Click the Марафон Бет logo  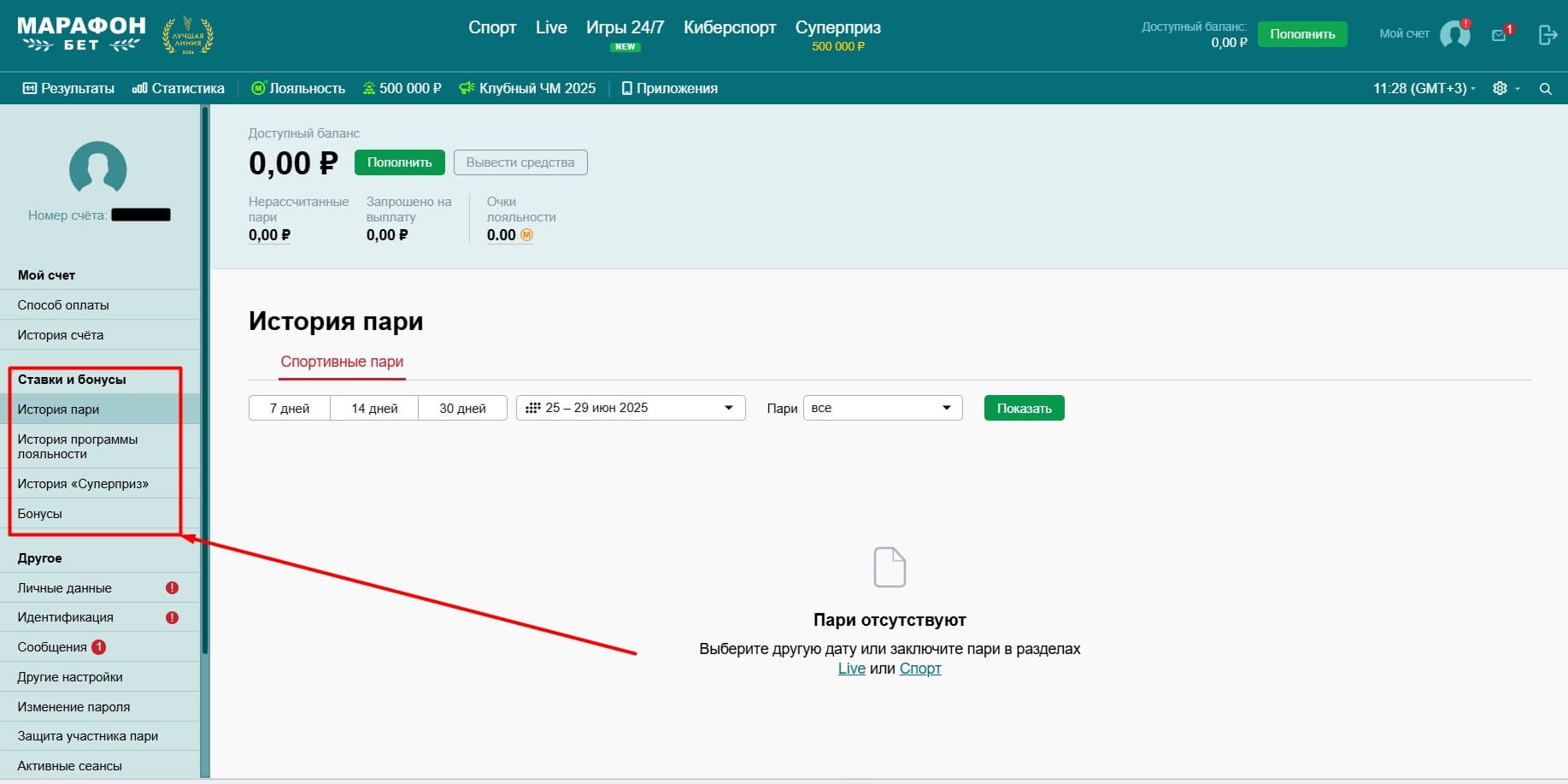[81, 34]
